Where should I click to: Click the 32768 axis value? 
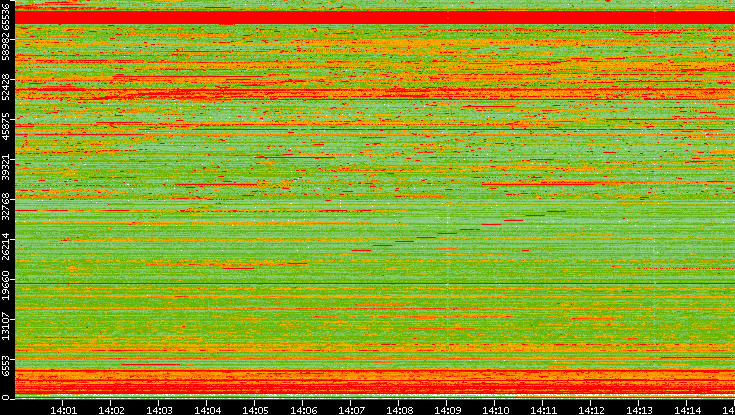point(5,204)
